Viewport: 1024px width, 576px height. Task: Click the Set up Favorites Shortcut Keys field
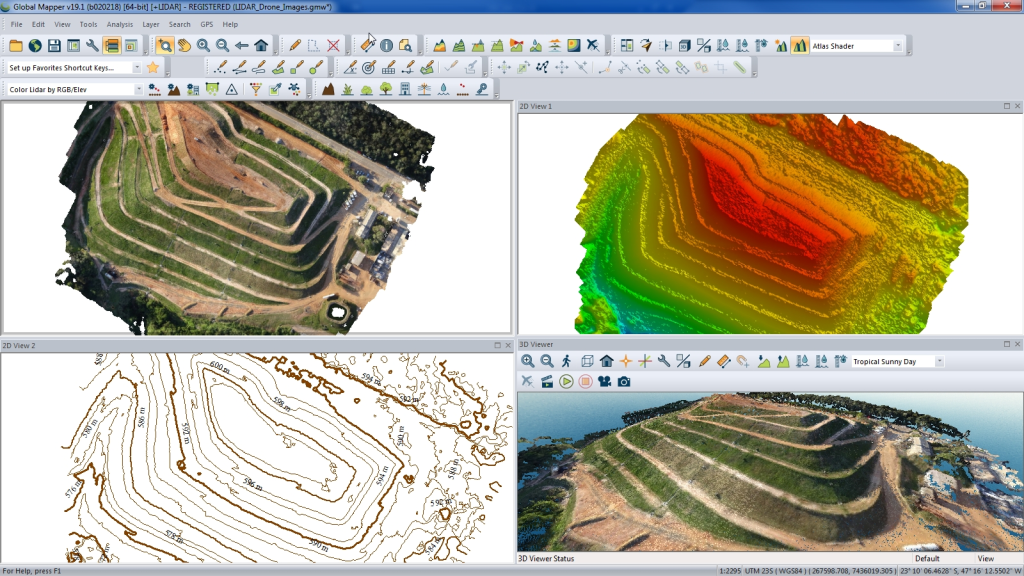(x=70, y=67)
